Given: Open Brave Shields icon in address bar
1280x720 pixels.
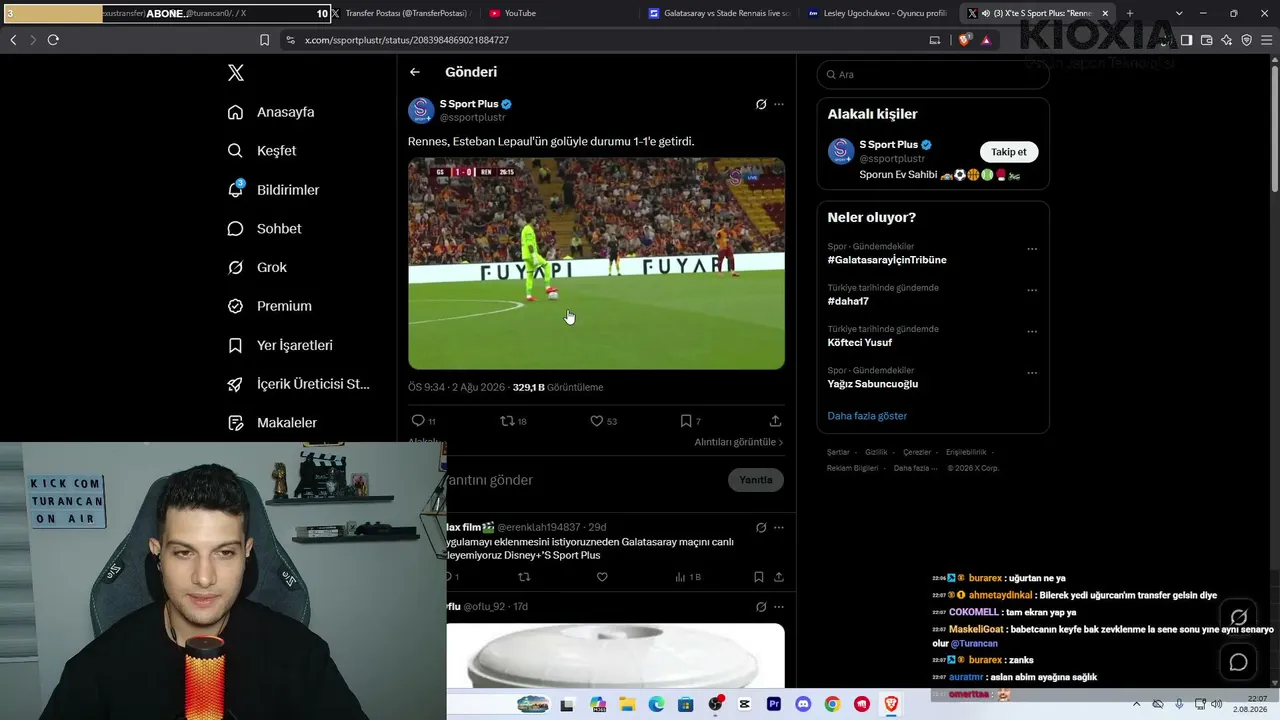Looking at the screenshot, I should click(964, 40).
